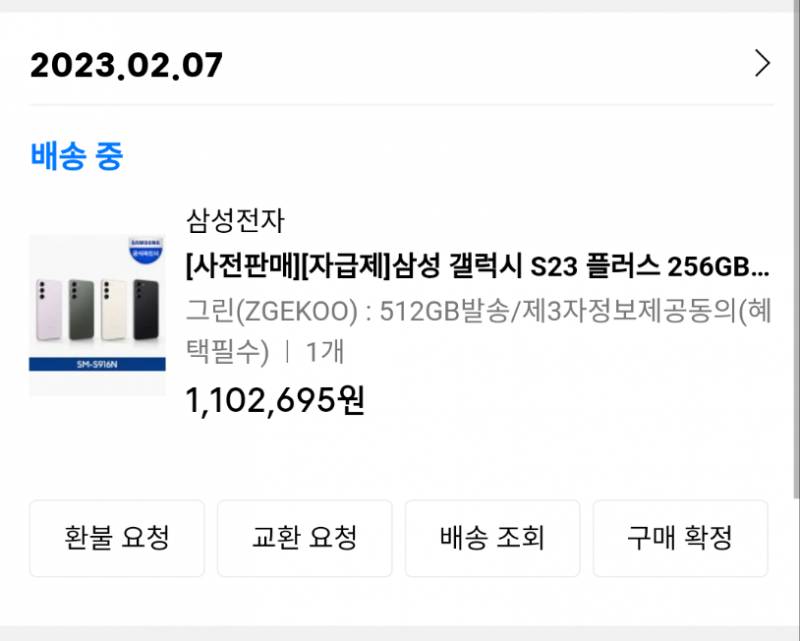Request an exchange with 교환 요청
This screenshot has height=641, width=800.
tap(304, 538)
